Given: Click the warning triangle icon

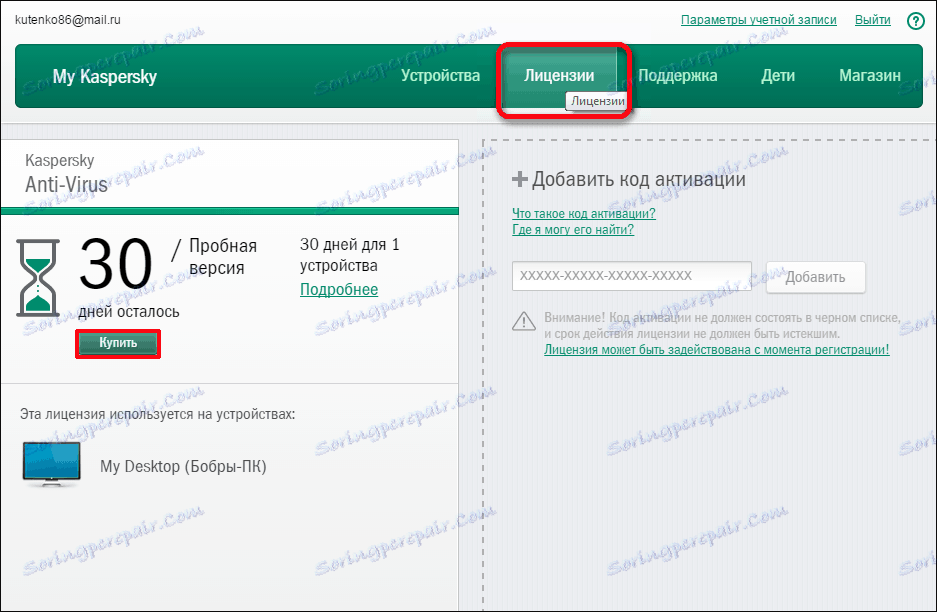Looking at the screenshot, I should pyautogui.click(x=524, y=322).
